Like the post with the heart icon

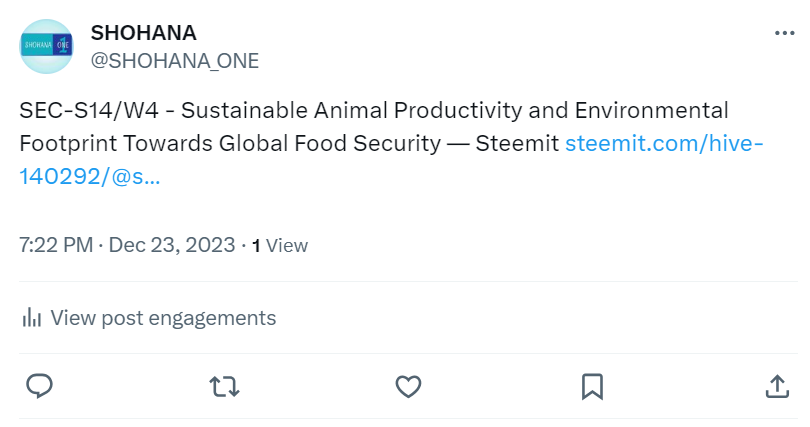click(x=408, y=386)
